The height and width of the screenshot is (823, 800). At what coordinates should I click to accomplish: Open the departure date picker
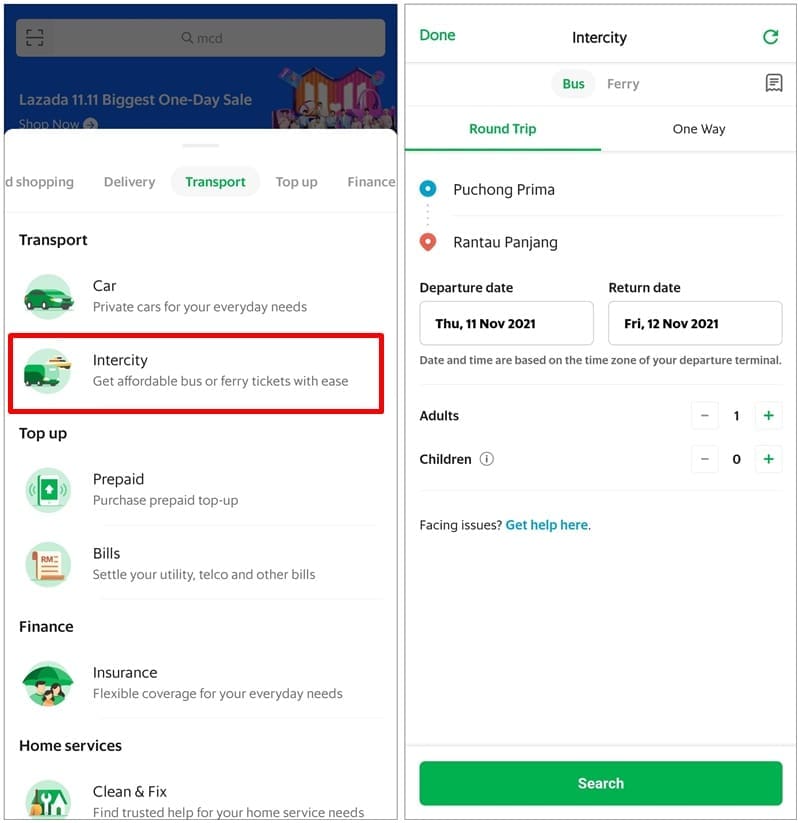coord(505,322)
